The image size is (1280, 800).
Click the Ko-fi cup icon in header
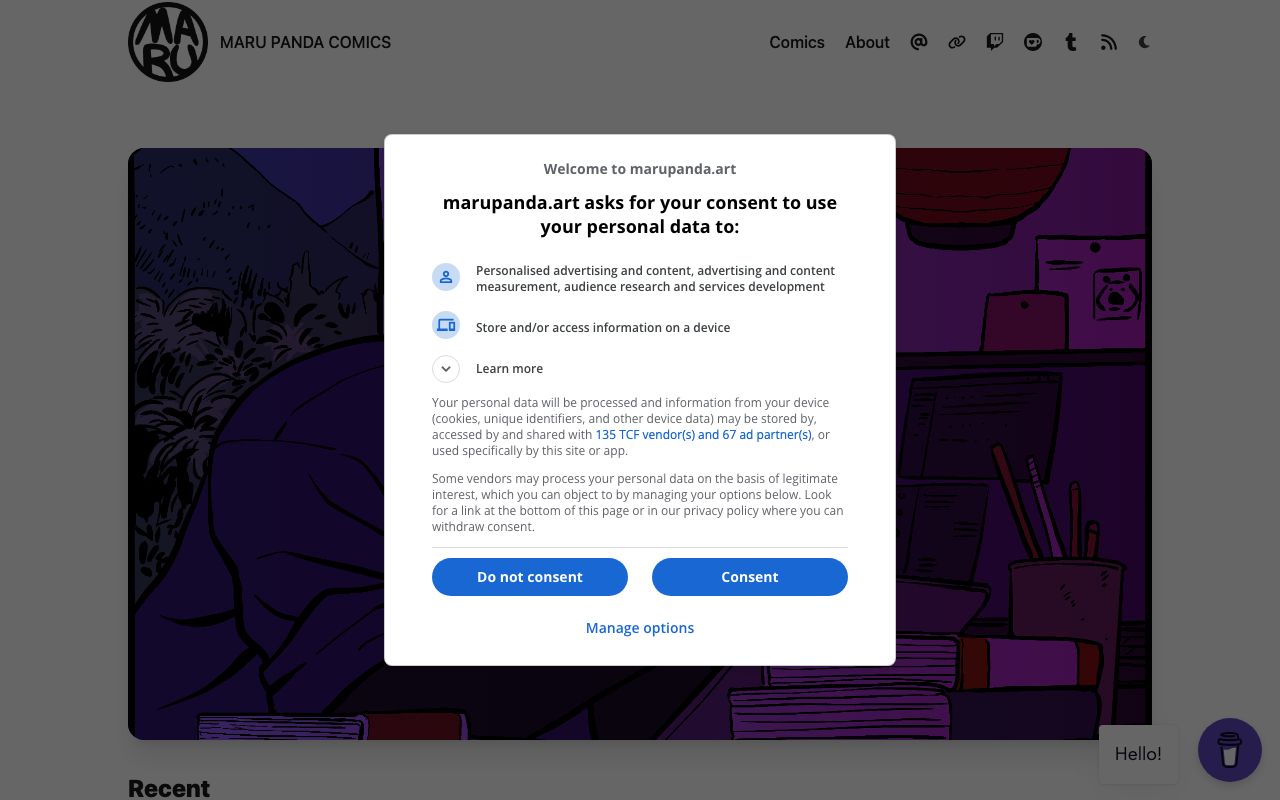[1033, 42]
